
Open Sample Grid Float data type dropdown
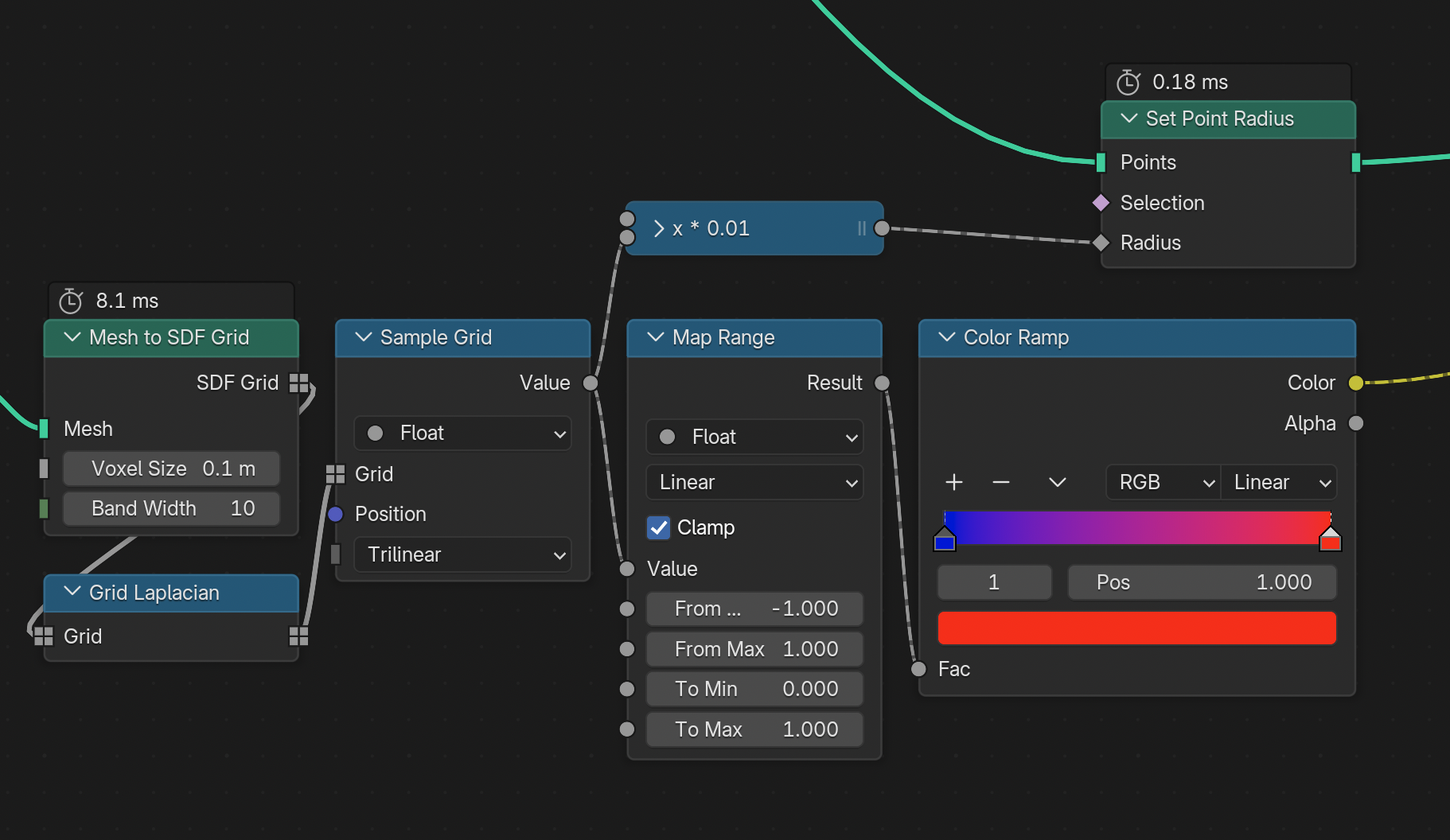(462, 433)
